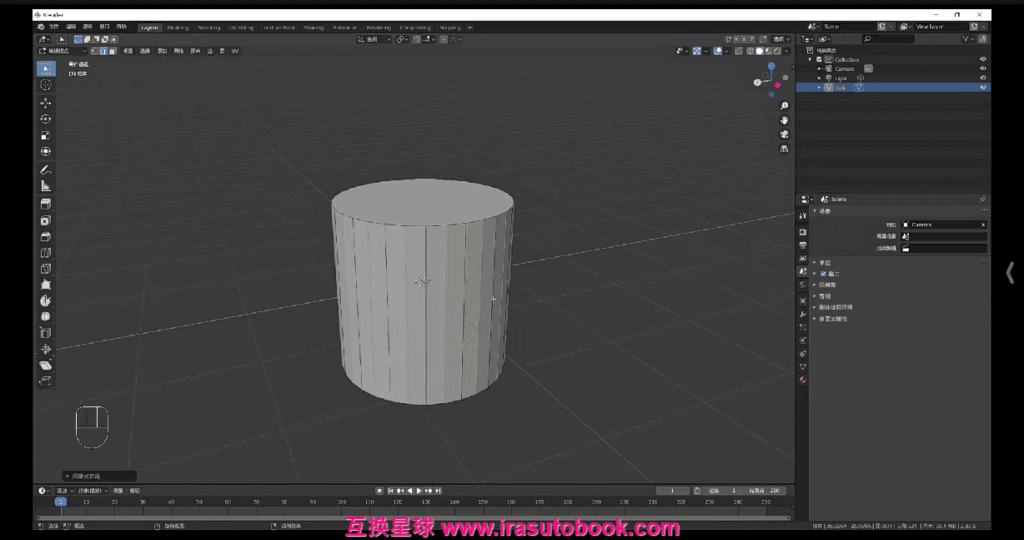Expand the Light item in outliner
Screen dimensions: 1024x540
(x=820, y=78)
